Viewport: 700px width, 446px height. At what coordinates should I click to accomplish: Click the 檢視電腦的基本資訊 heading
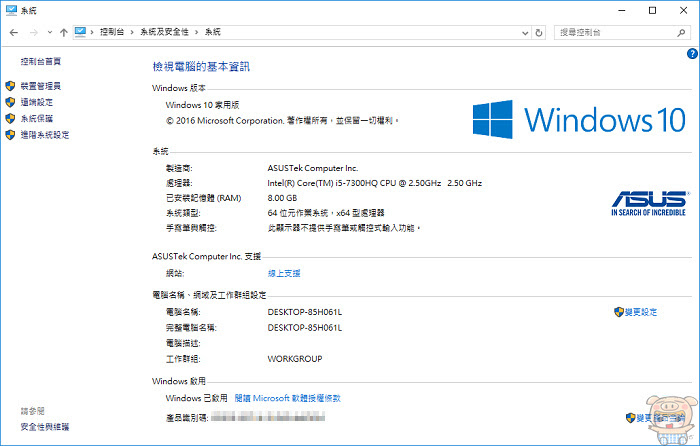[x=201, y=67]
